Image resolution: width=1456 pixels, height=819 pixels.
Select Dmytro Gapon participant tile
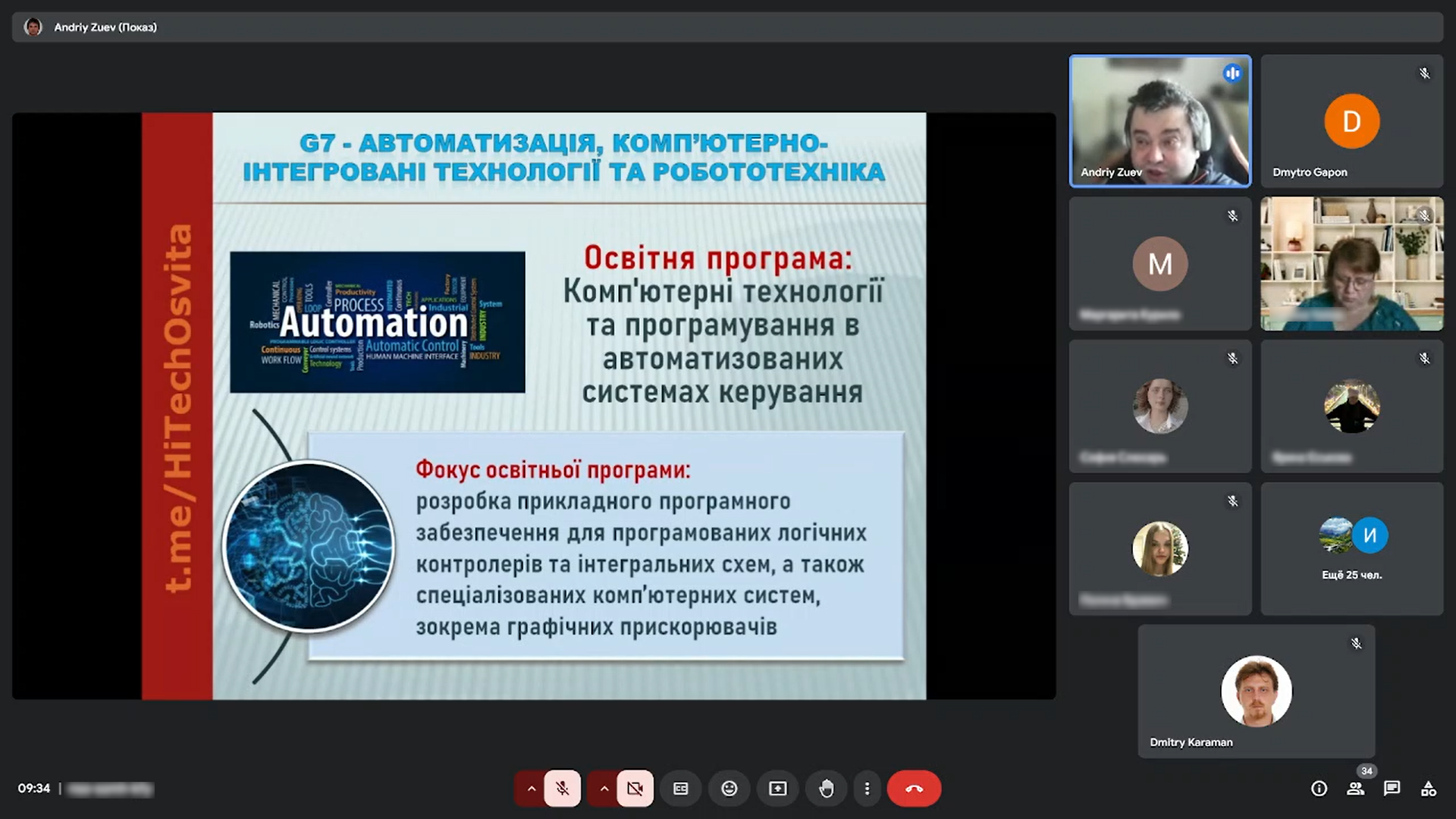(1351, 121)
